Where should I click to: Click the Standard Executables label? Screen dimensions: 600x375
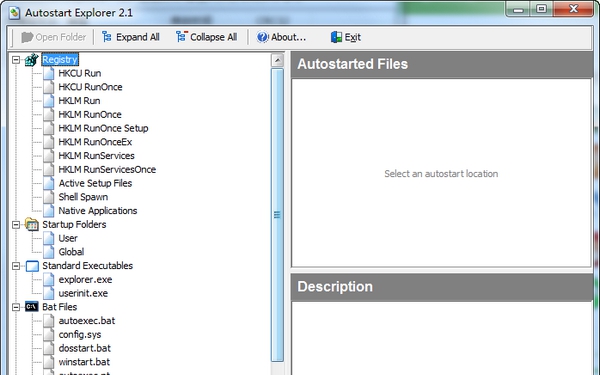[88, 266]
